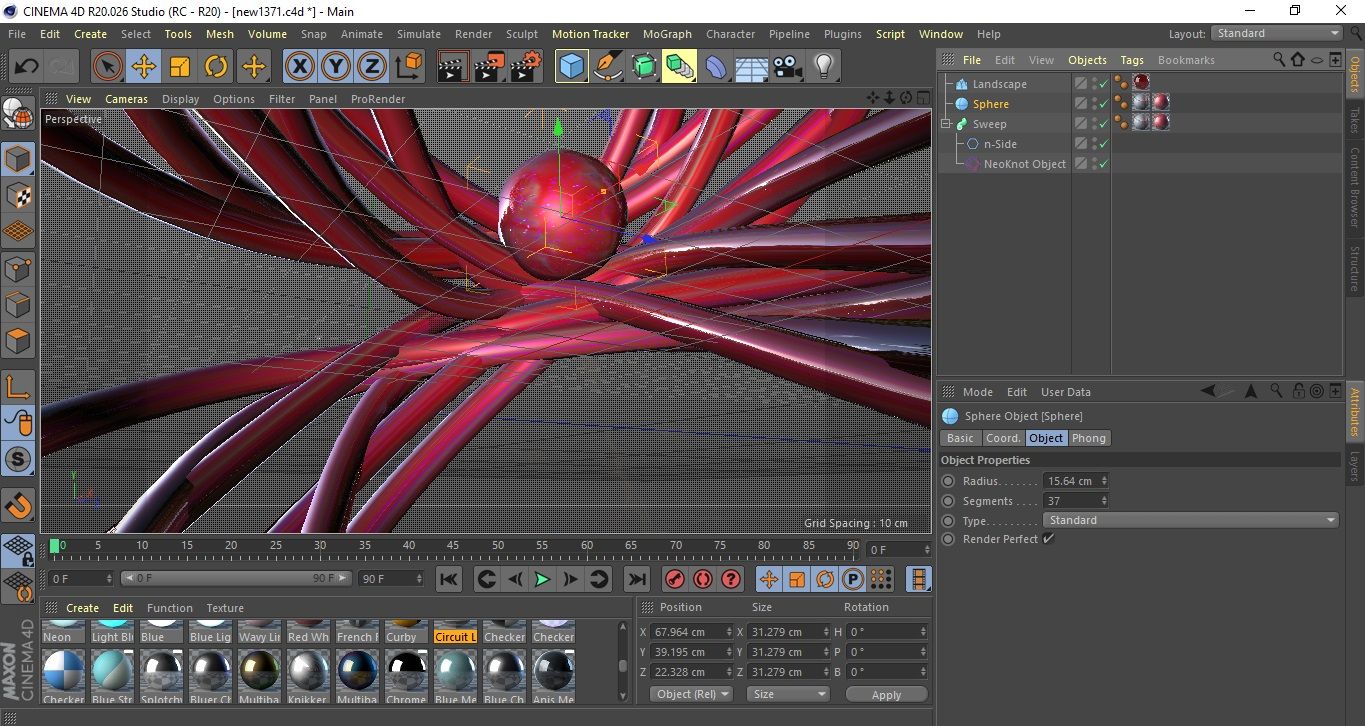
Task: Open the Mesh menu
Action: (220, 34)
